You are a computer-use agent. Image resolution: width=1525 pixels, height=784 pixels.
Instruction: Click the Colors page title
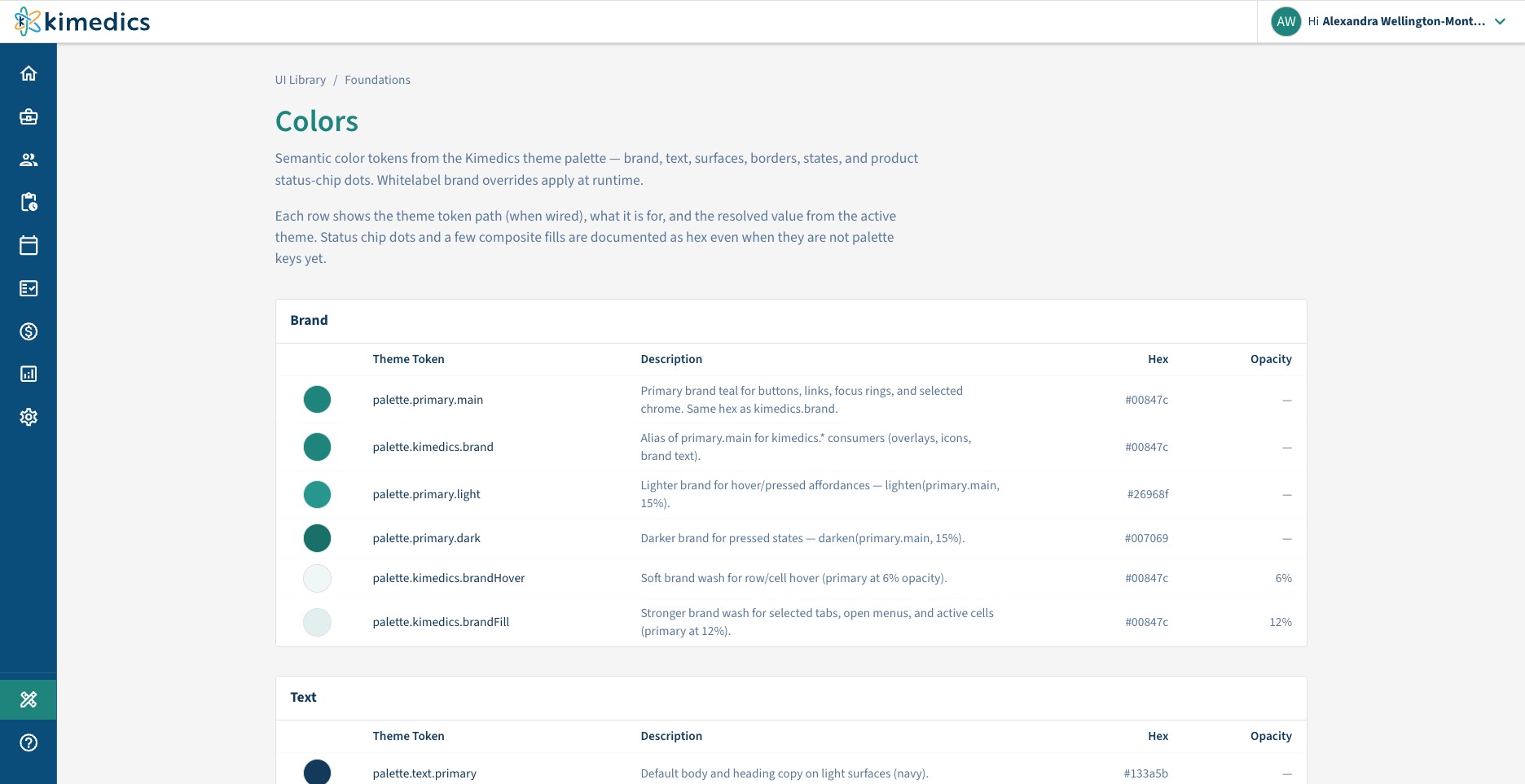[x=317, y=121]
